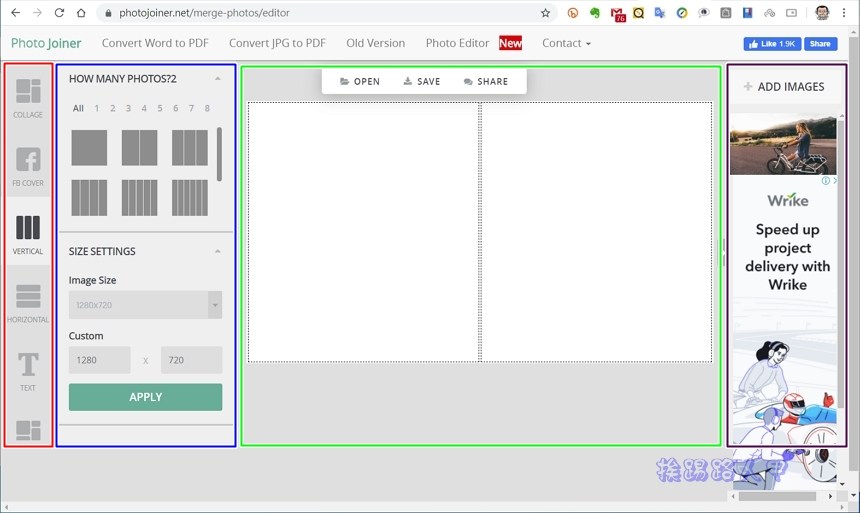This screenshot has height=513, width=860.
Task: Filter layouts to 8 photos
Action: [207, 108]
